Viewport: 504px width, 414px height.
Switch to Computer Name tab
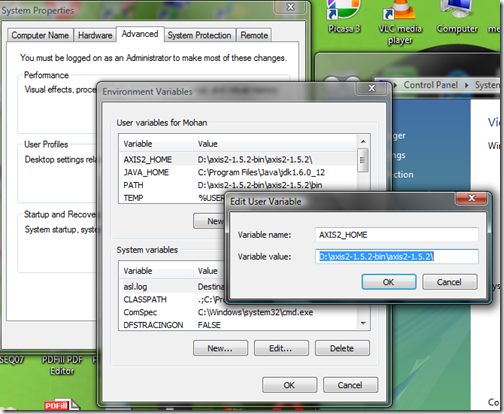tap(40, 35)
